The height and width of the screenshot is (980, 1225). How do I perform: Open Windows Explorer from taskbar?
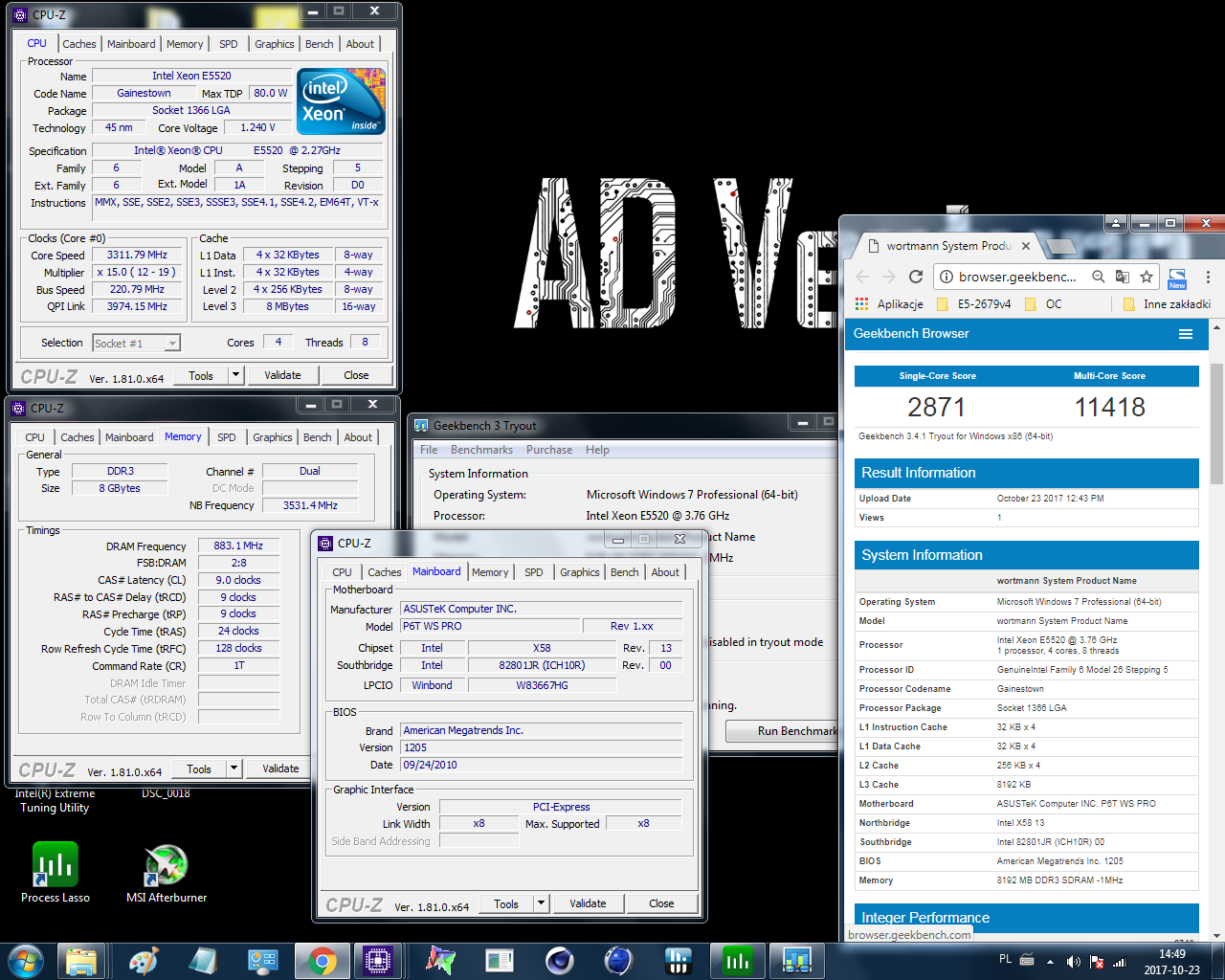tap(81, 961)
